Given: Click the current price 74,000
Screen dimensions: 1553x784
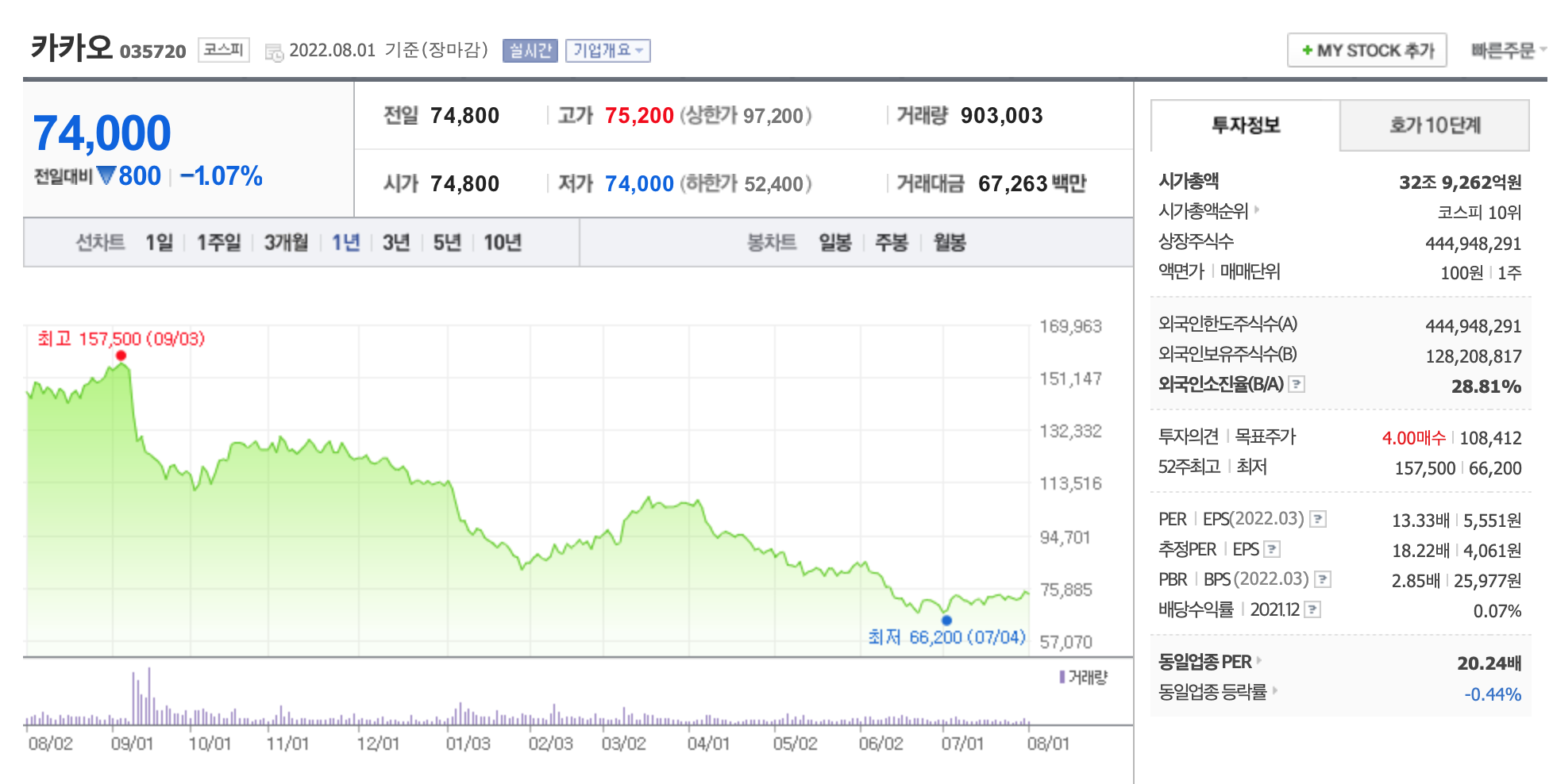Looking at the screenshot, I should tap(102, 133).
